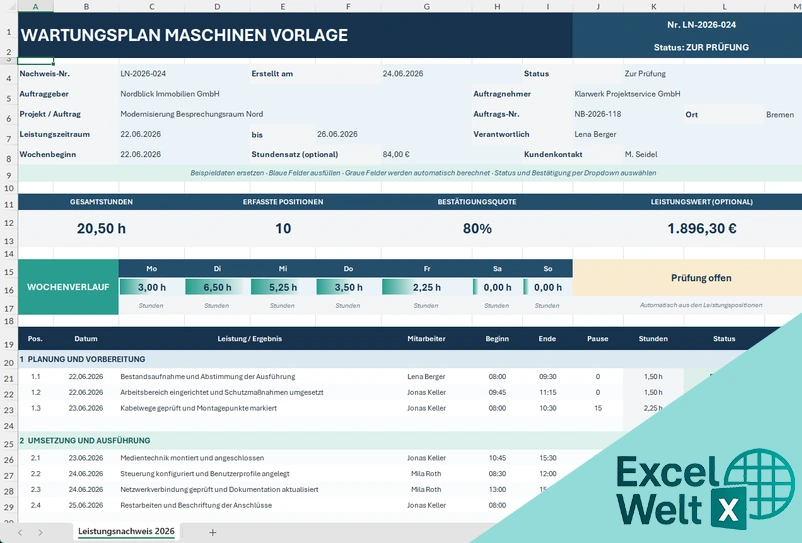The height and width of the screenshot is (543, 802).
Task: Select Erfasste Positionen value 10
Action: coord(283,229)
